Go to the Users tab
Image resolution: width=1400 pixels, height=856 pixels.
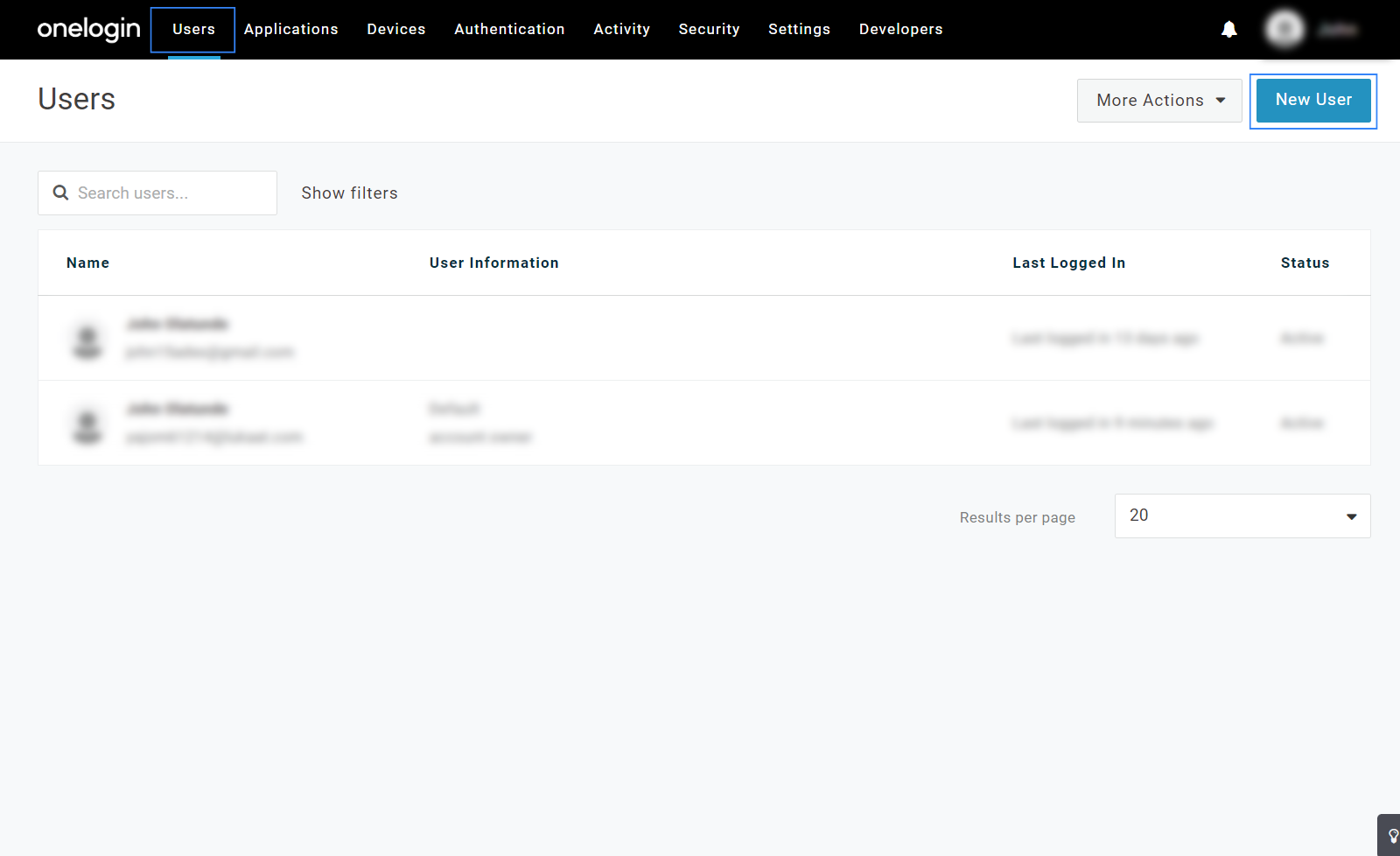coord(193,30)
